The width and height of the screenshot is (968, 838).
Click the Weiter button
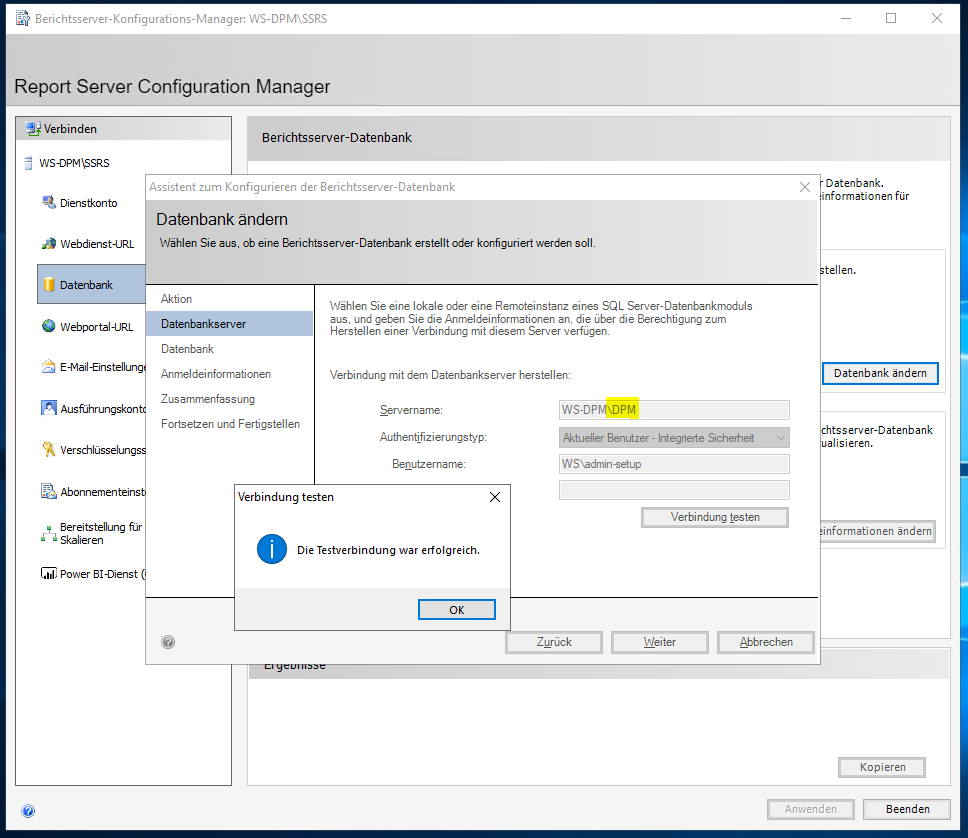coord(659,642)
